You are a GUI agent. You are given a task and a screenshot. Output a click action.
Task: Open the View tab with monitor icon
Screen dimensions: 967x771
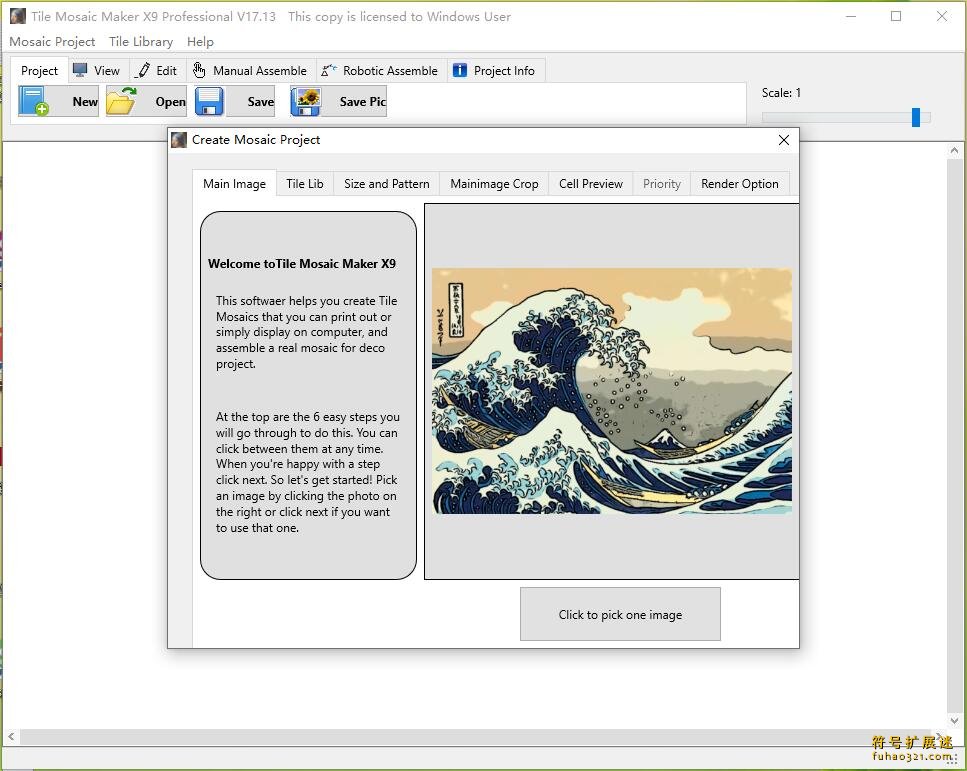[x=96, y=71]
